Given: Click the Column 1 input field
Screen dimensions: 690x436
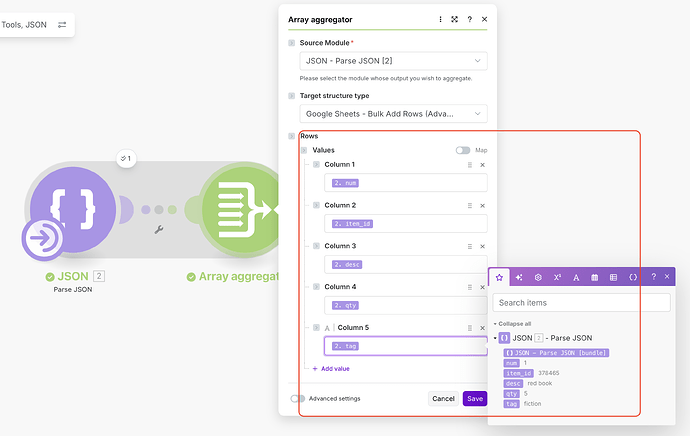Looking at the screenshot, I should [x=406, y=183].
